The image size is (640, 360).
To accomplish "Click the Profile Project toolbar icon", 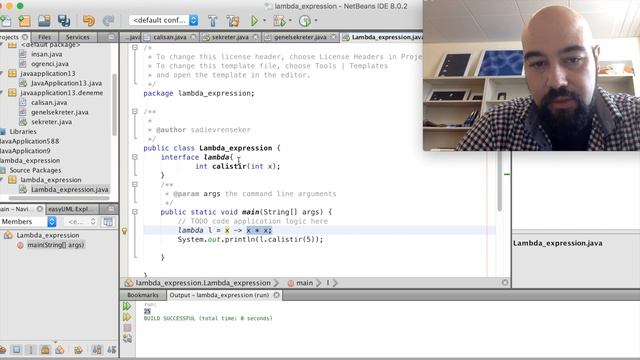I will [x=304, y=20].
